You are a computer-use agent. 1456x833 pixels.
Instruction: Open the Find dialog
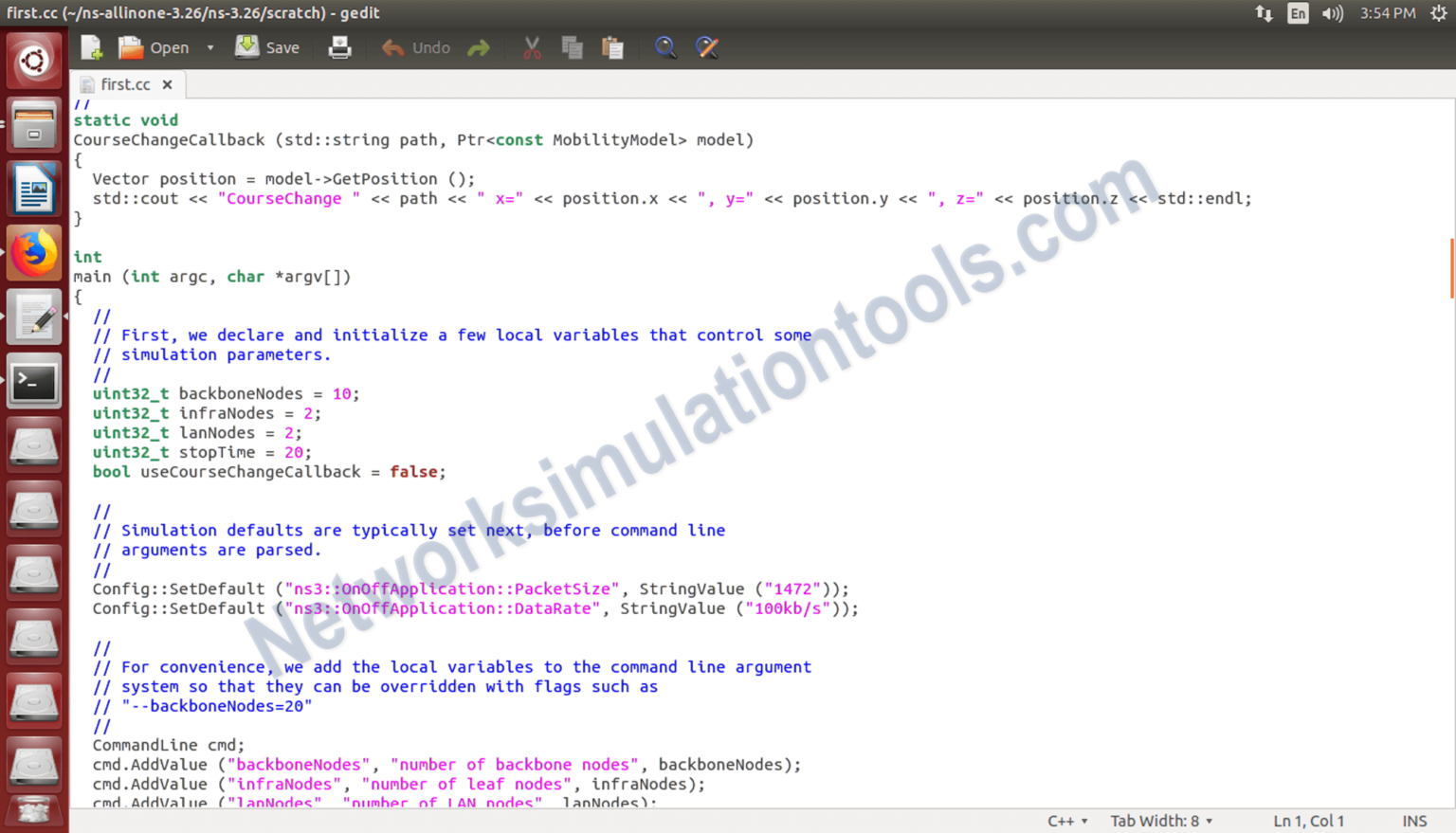[x=665, y=46]
